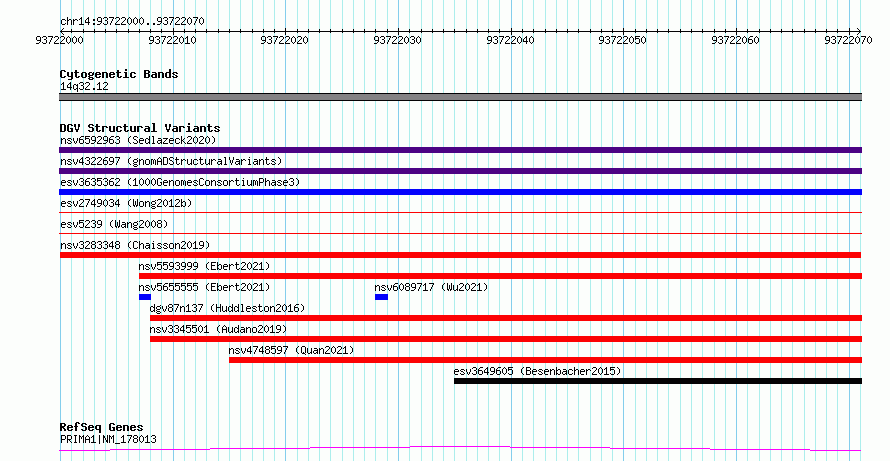The height and width of the screenshot is (461, 890).
Task: Click ruler position 93722020
Action: pyautogui.click(x=284, y=40)
